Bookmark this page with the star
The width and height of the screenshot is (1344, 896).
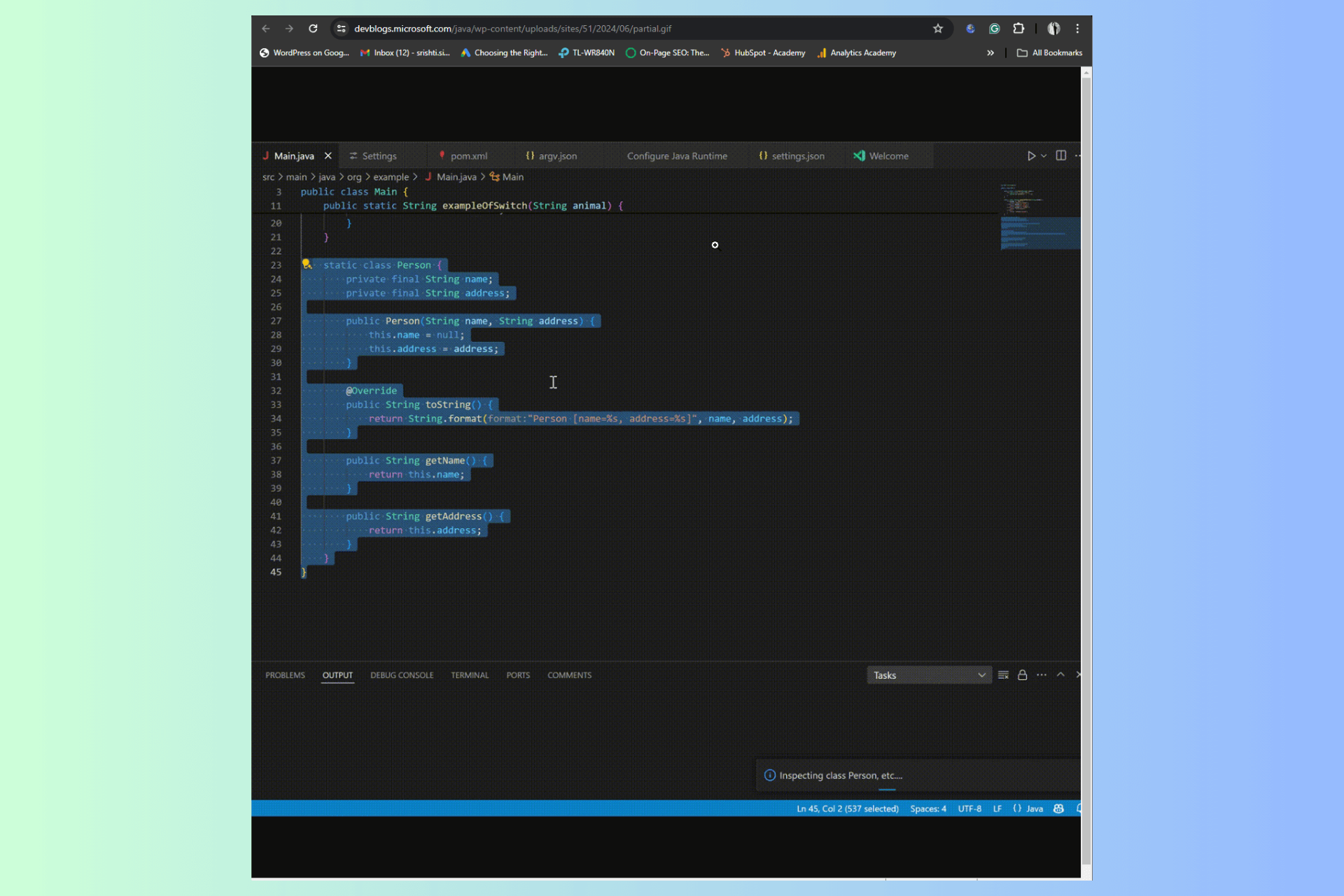pos(938,29)
